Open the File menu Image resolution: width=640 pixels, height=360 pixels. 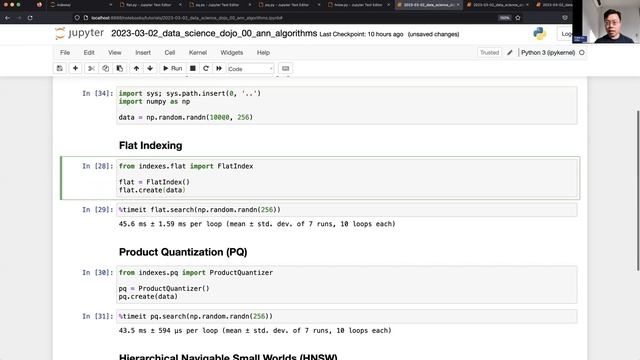65,53
